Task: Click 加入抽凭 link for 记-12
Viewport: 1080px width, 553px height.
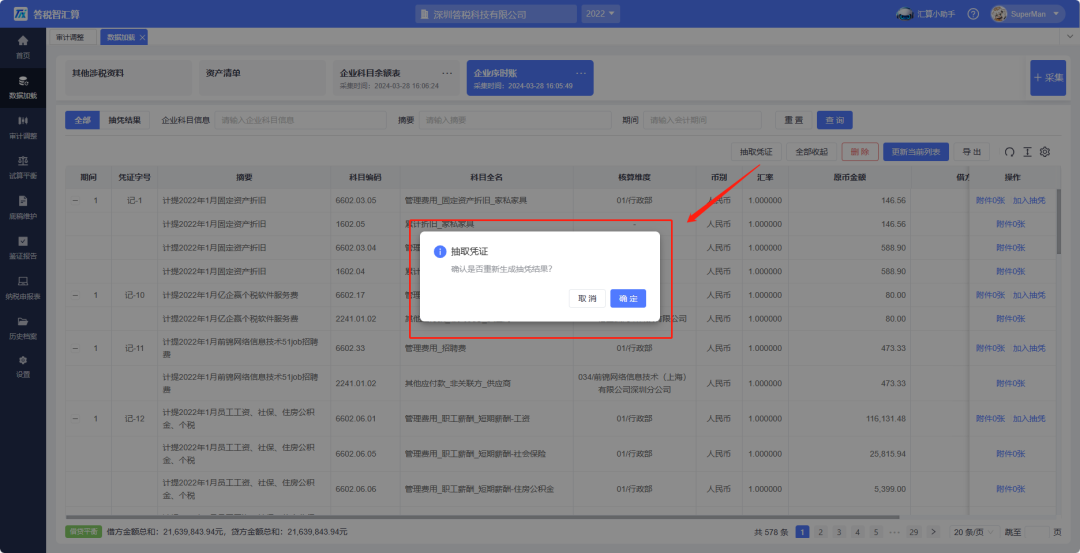Action: [1029, 419]
